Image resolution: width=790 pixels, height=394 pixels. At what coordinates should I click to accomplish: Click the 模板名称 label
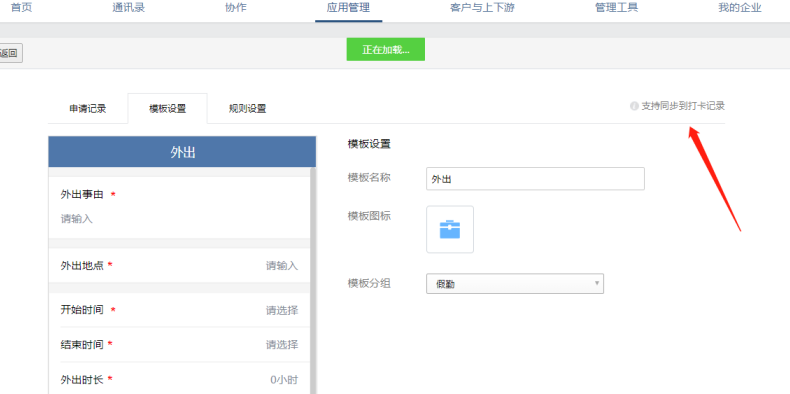tap(369, 178)
